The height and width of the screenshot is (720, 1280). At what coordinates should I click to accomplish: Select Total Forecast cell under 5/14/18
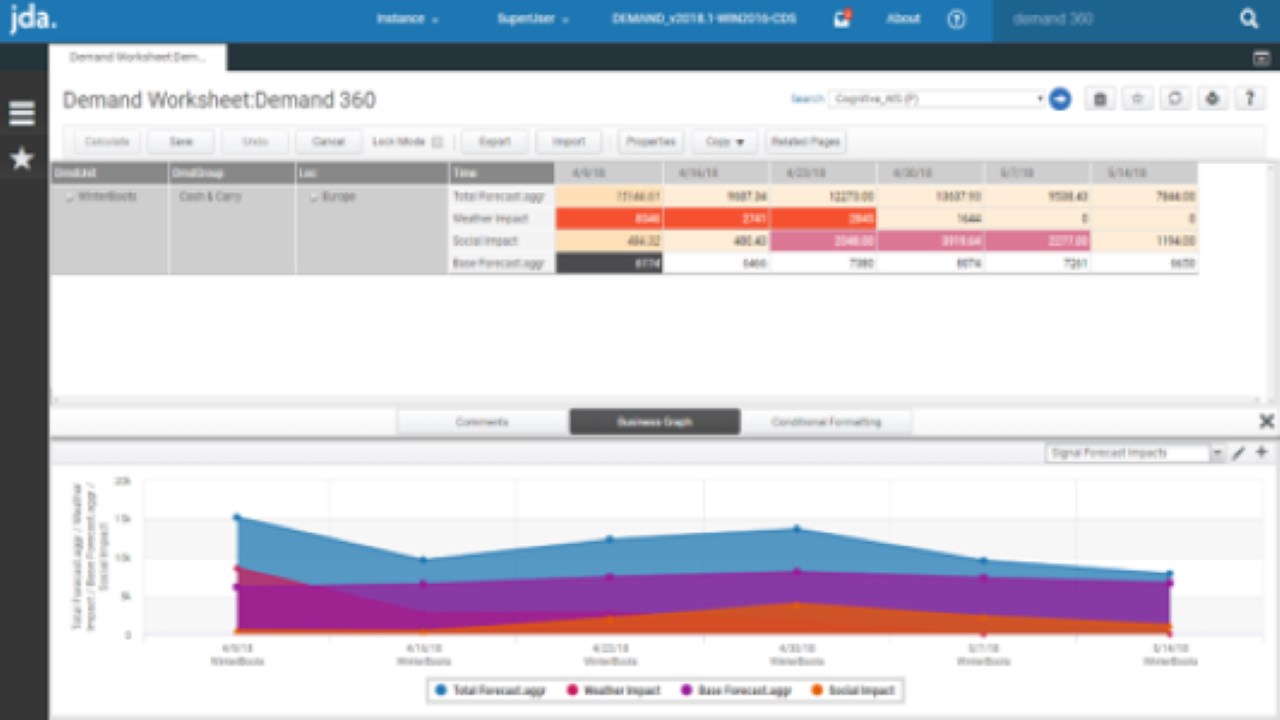[x=1144, y=197]
